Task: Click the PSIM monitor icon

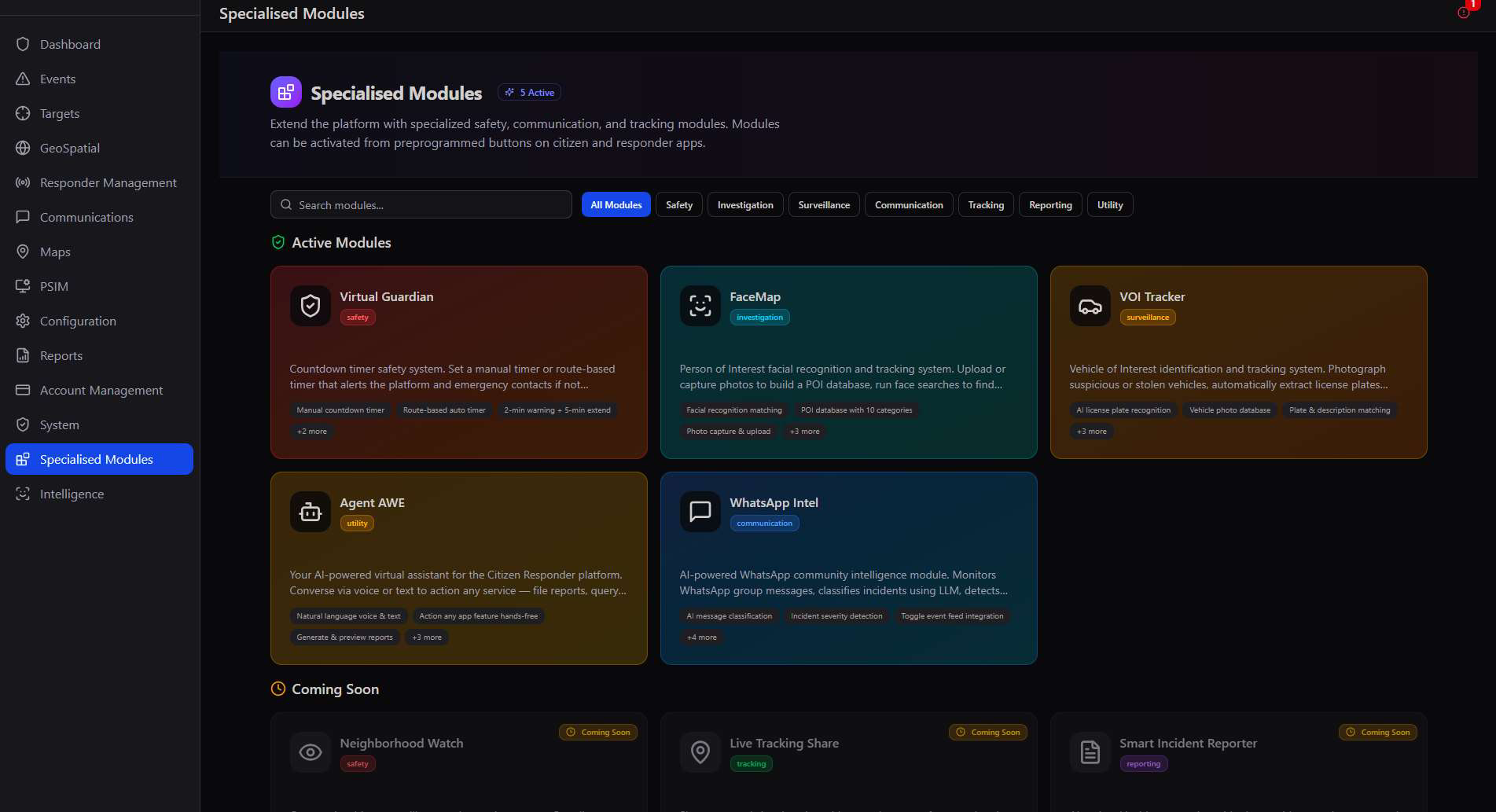Action: coord(23,286)
